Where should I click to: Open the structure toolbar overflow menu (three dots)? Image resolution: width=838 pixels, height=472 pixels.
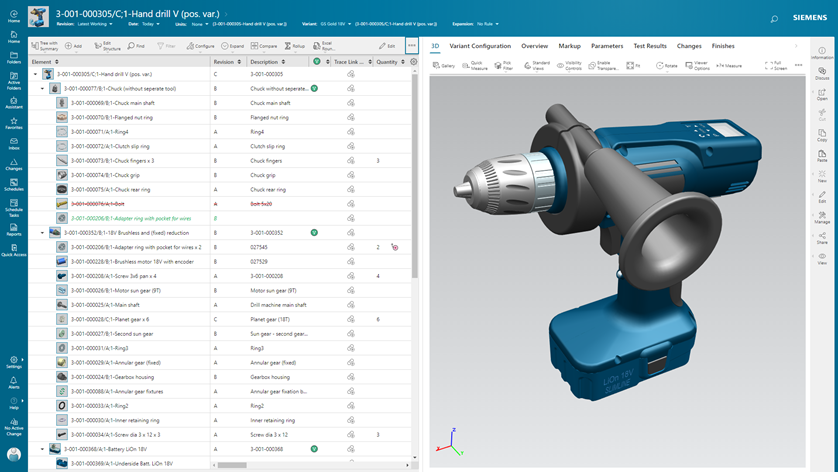412,45
